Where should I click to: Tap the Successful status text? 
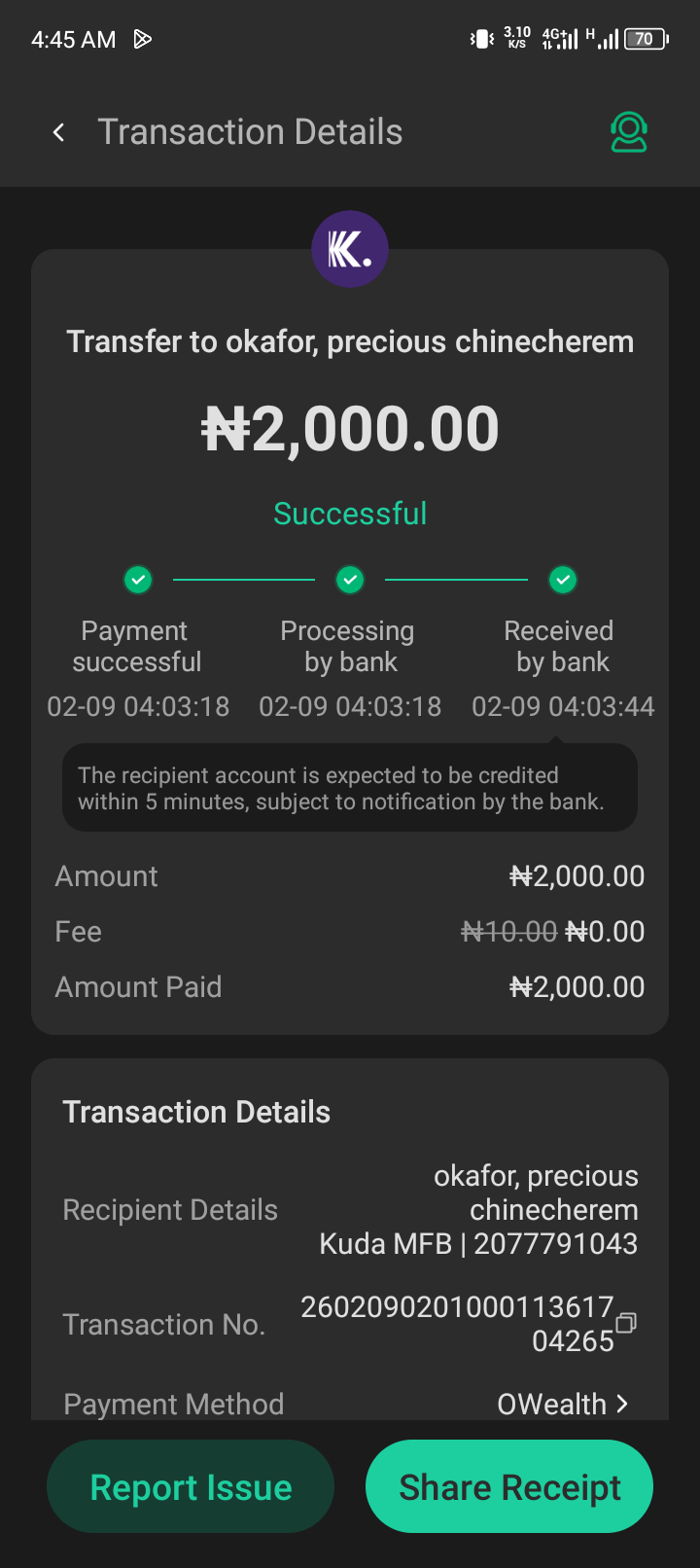tap(350, 514)
